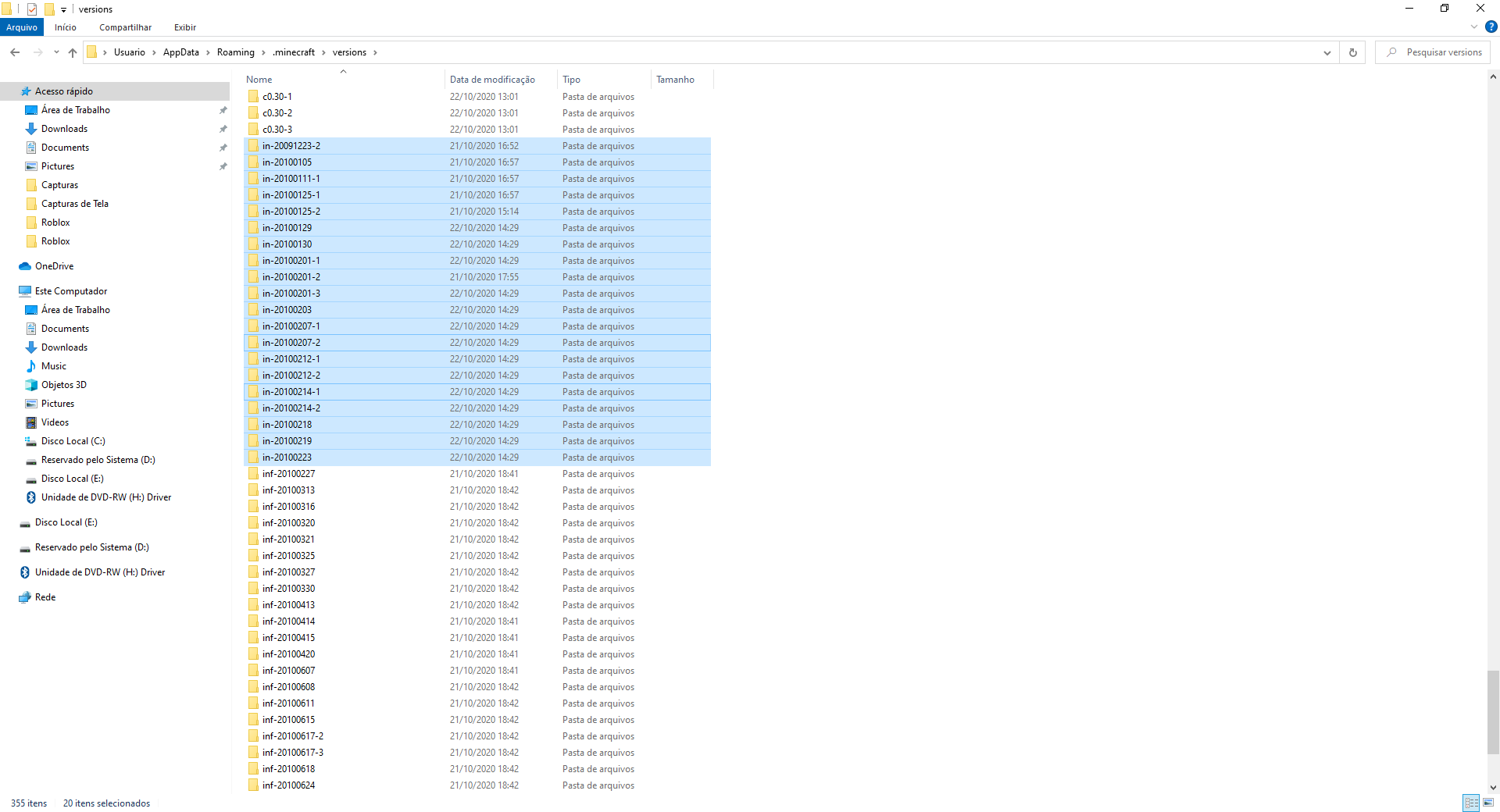Open recent locations dropdown arrow

[56, 52]
